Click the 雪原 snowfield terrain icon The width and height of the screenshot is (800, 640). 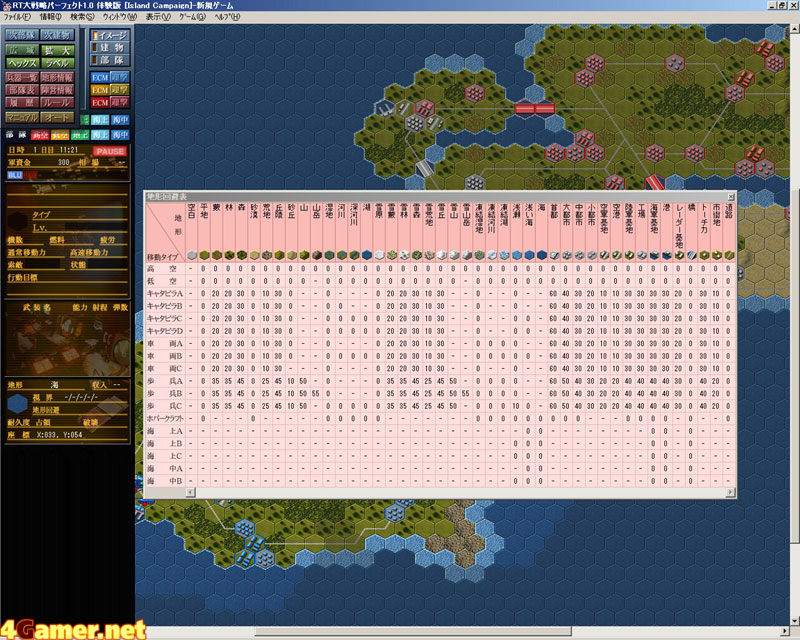coord(379,255)
